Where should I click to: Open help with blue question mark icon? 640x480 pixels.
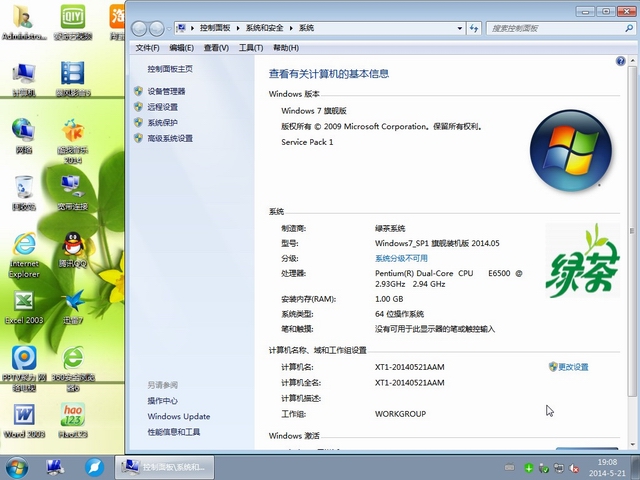point(620,61)
